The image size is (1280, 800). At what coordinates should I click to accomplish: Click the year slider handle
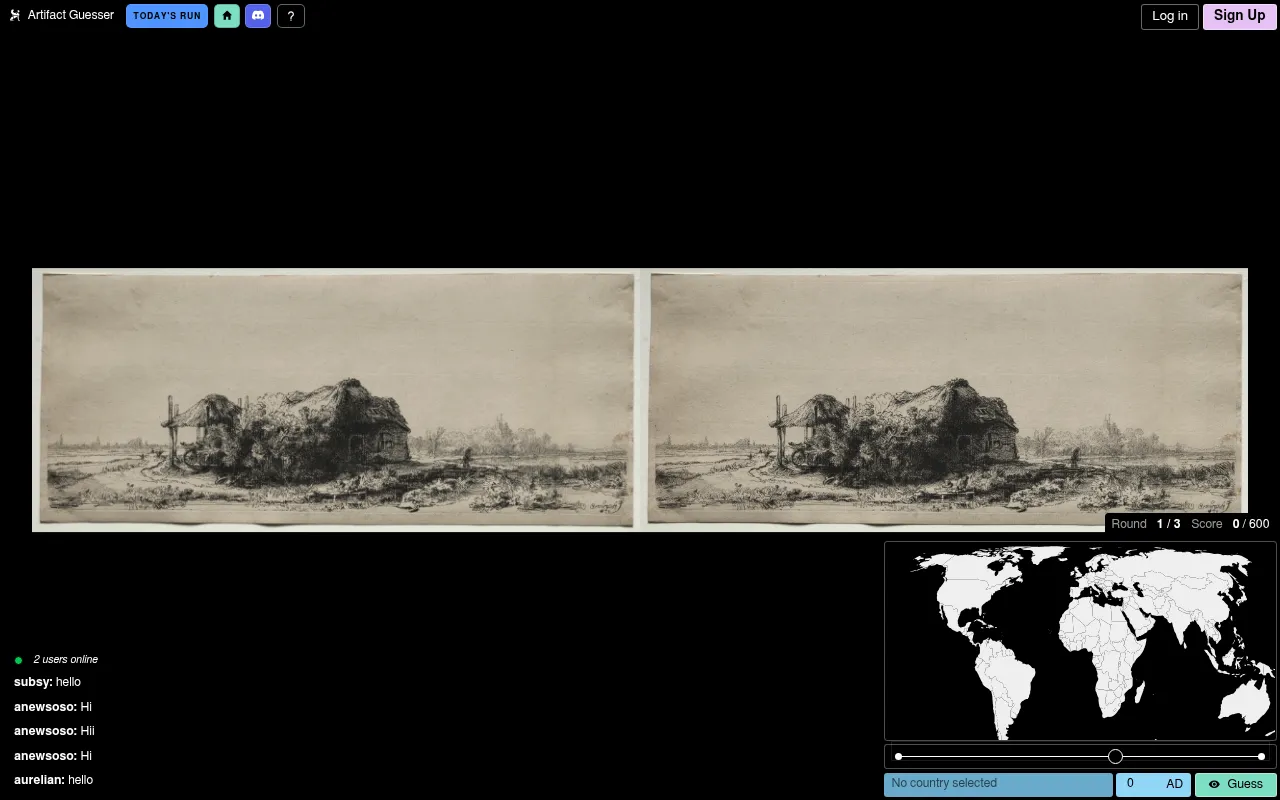pyautogui.click(x=1116, y=757)
